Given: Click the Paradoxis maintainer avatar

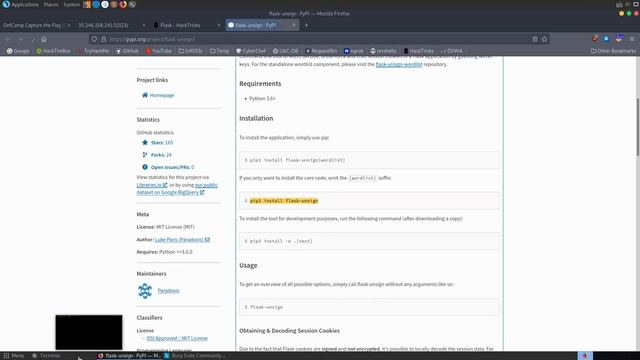Looking at the screenshot, I should 145,291.
